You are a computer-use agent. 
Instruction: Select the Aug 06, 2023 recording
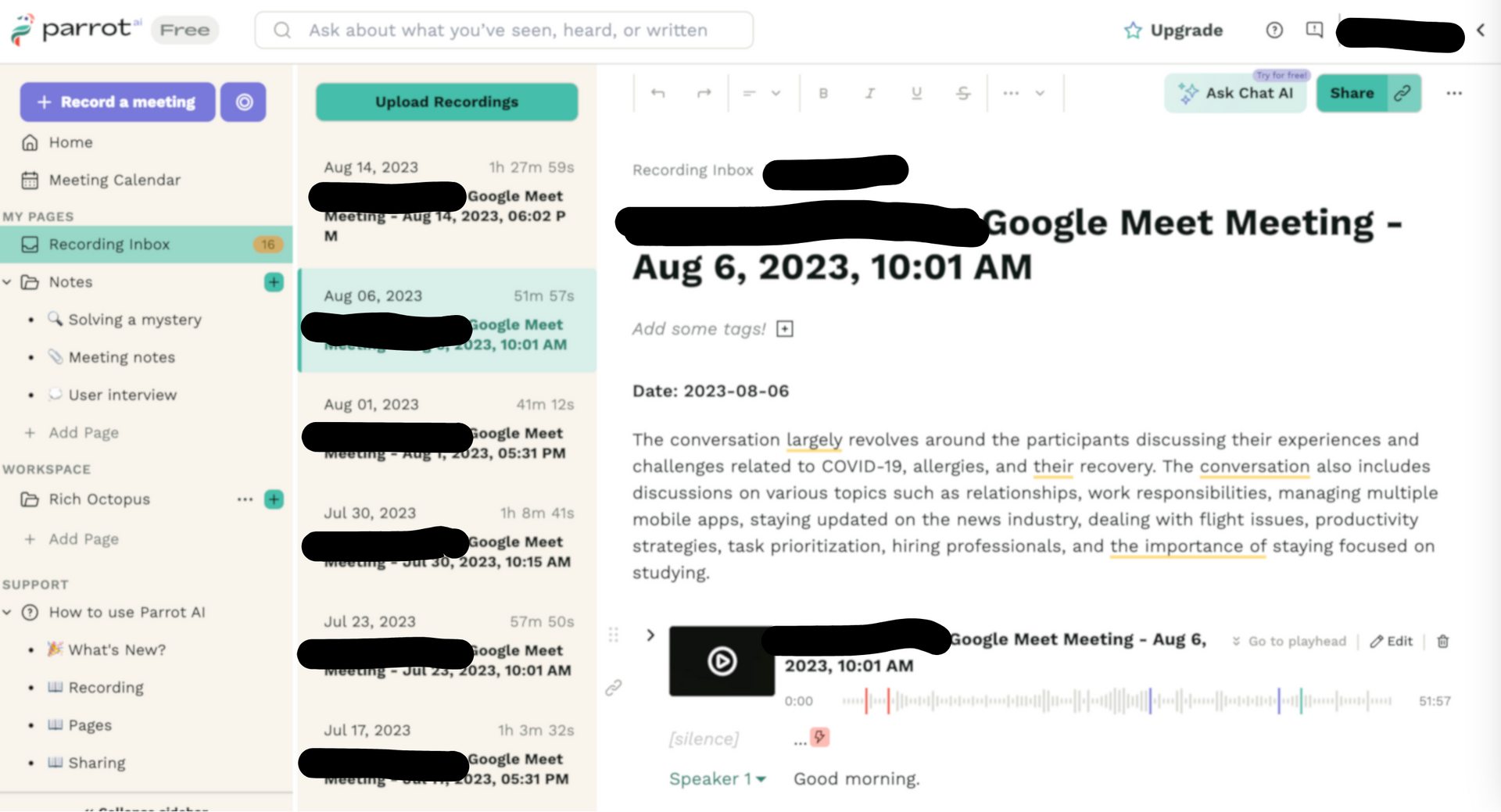[447, 320]
